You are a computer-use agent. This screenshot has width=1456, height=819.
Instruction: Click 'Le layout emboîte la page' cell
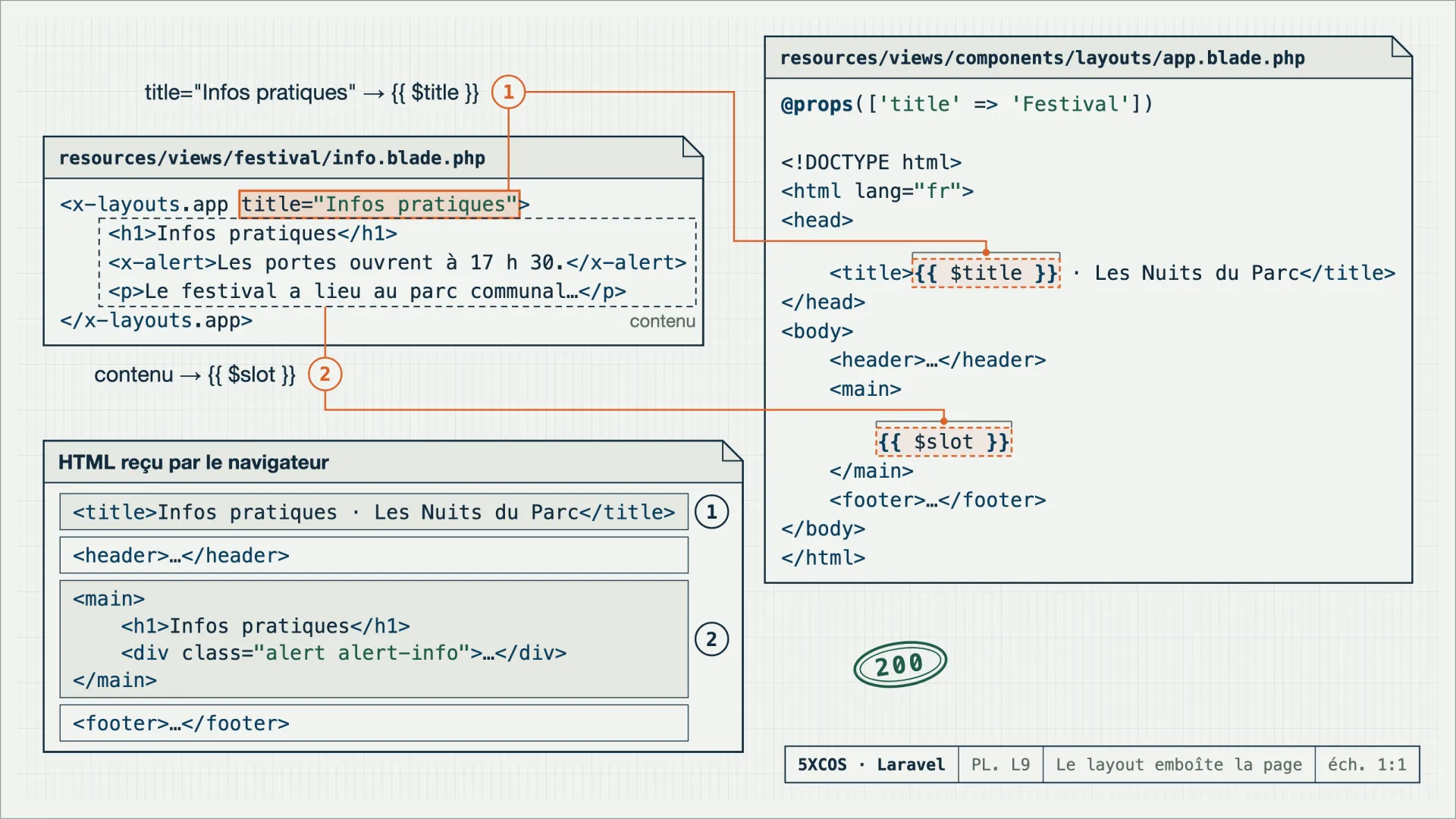[1179, 764]
